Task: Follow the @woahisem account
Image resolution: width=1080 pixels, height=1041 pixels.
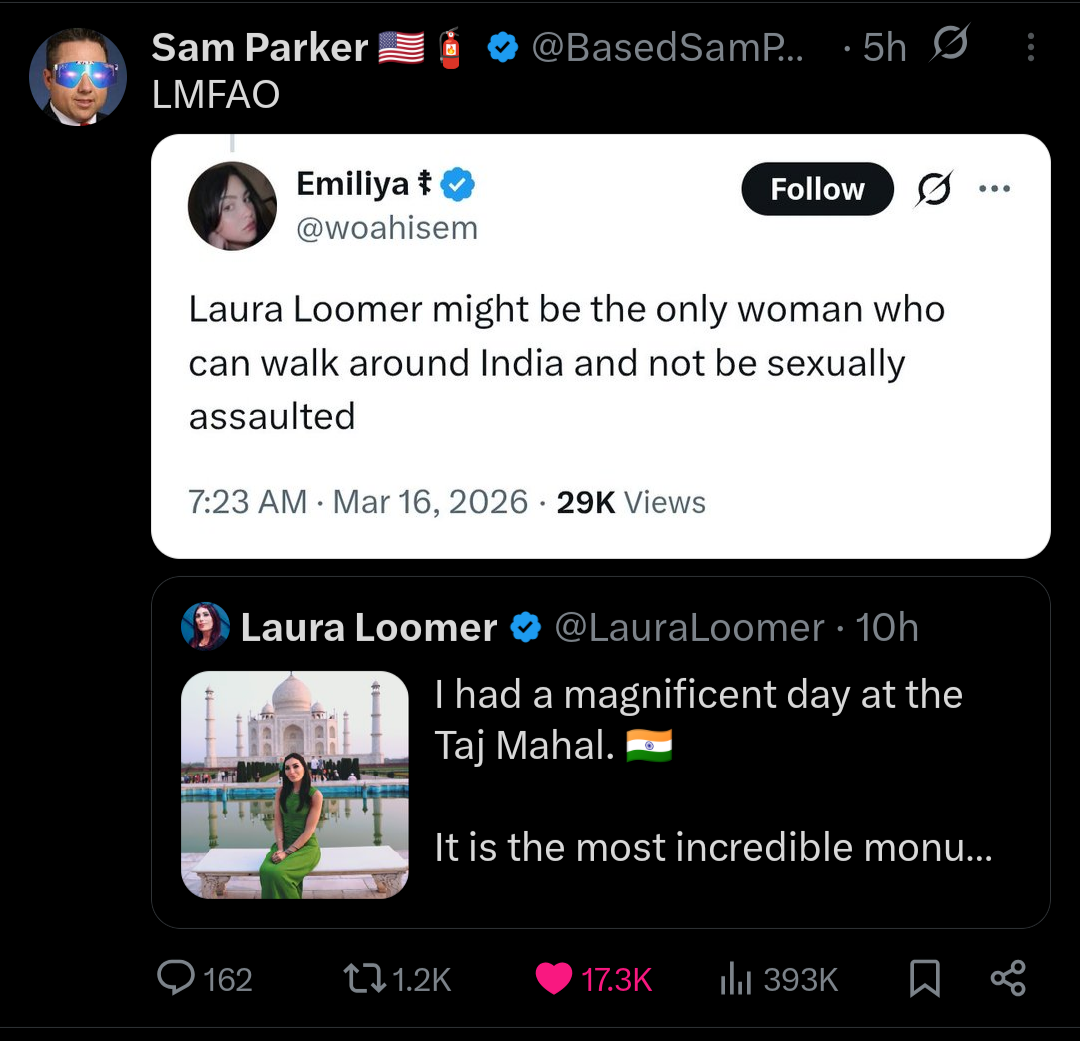Action: [x=817, y=188]
